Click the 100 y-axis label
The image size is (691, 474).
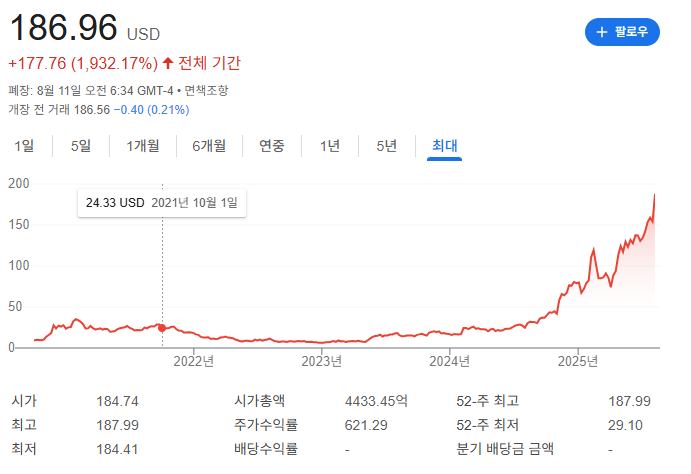(19, 265)
